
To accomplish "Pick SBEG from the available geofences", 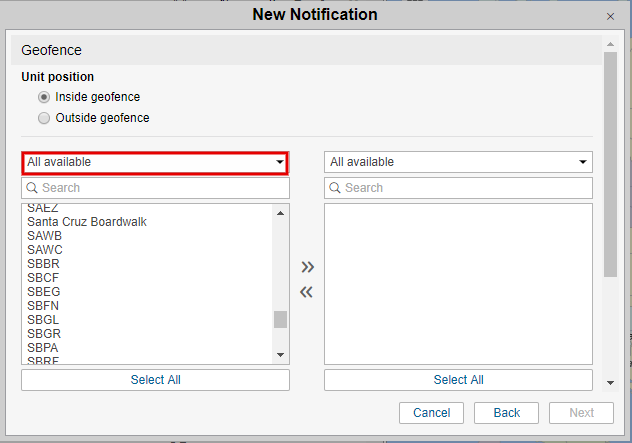I will click(44, 292).
